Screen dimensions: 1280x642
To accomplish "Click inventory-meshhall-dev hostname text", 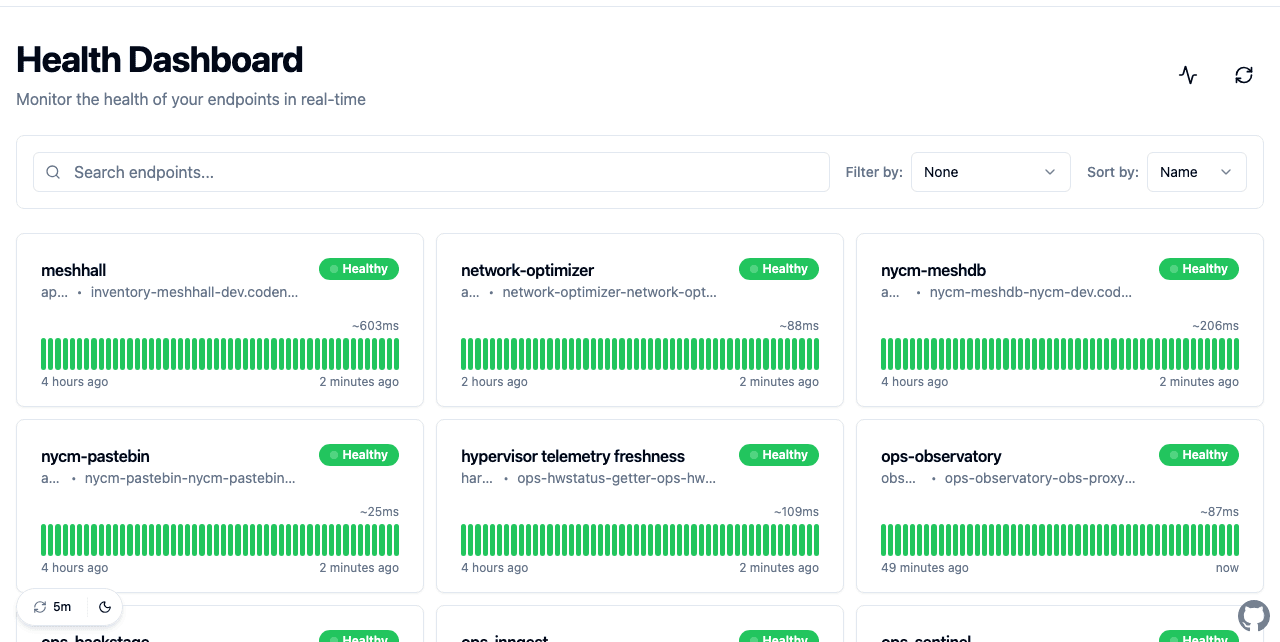I will [195, 292].
